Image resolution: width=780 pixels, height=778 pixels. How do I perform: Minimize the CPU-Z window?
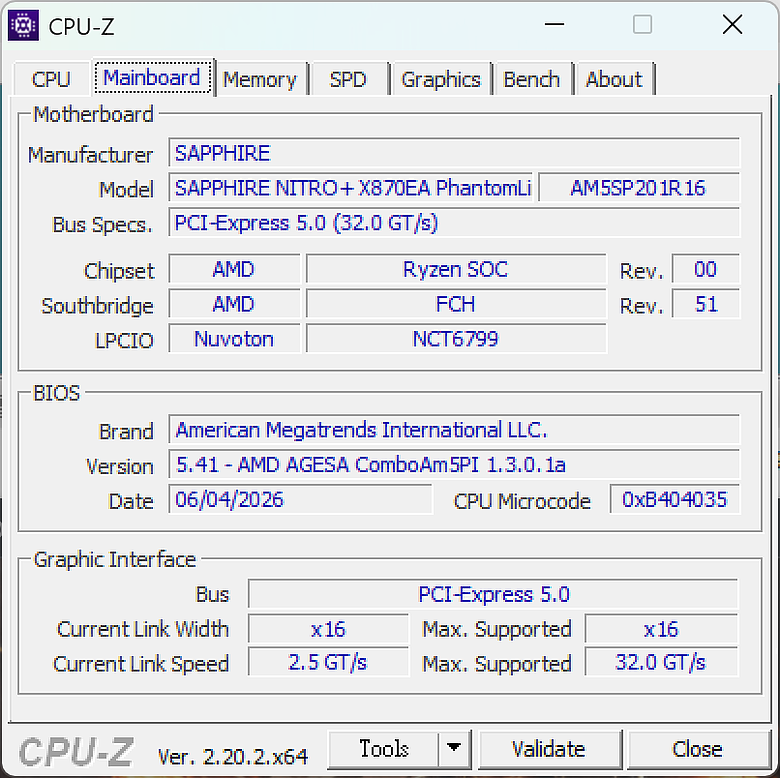click(554, 24)
